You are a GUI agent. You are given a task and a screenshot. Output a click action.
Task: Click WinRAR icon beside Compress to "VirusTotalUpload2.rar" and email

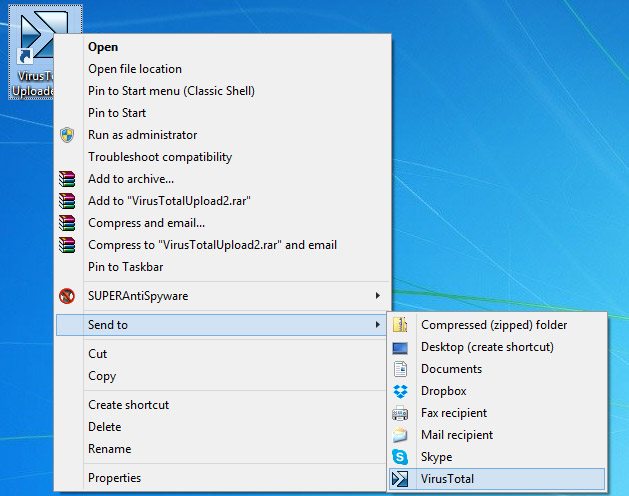coord(67,245)
